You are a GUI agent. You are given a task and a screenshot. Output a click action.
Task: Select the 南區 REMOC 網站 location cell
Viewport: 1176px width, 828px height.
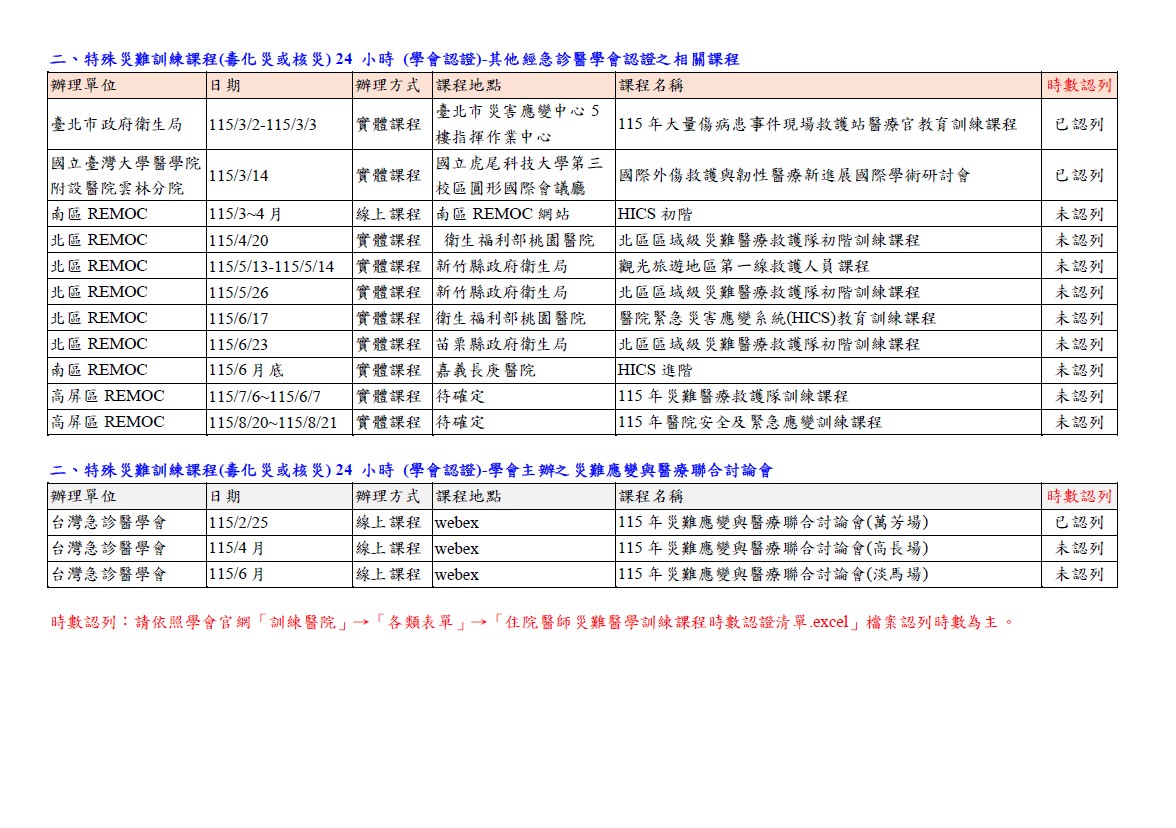489,214
